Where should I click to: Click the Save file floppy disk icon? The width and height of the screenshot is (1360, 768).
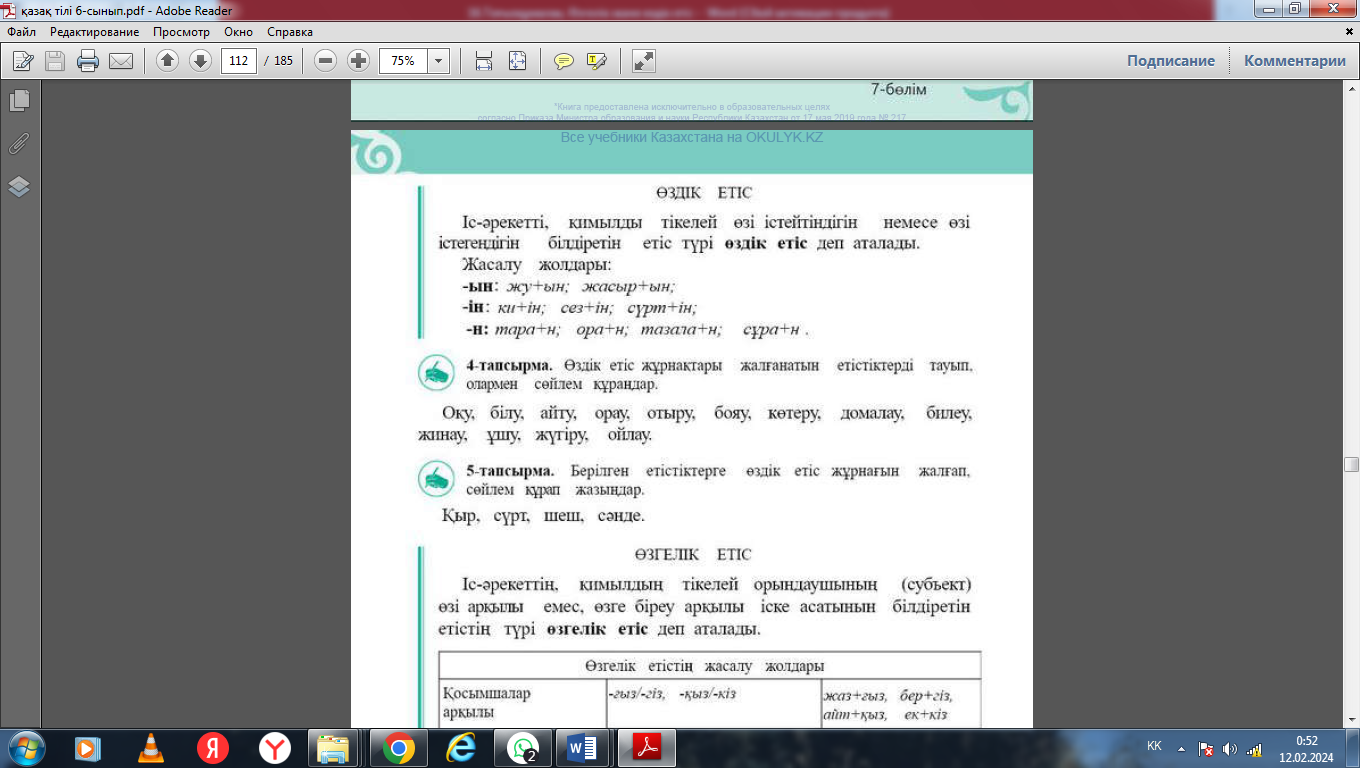(x=55, y=61)
